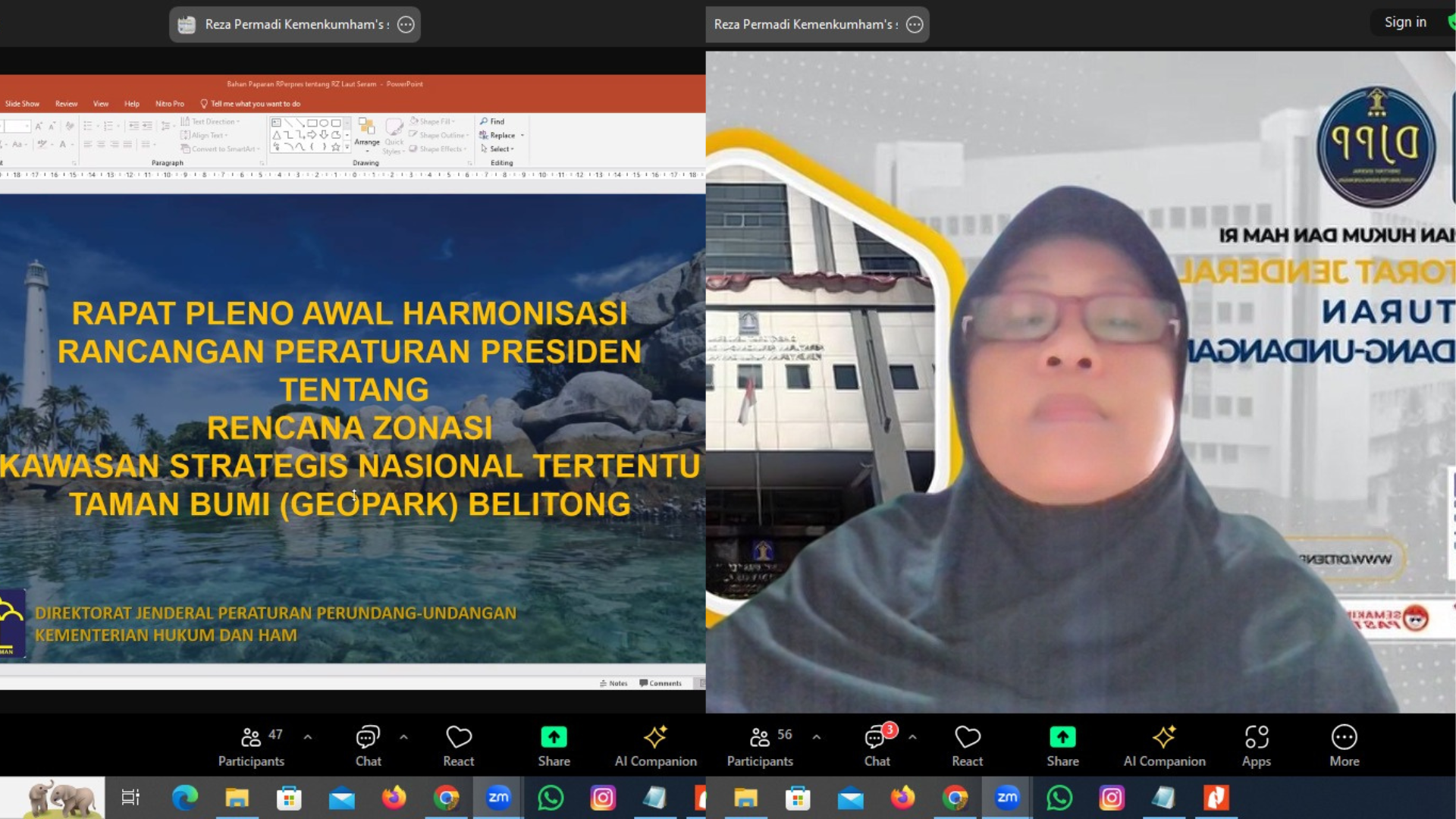Click the increase indent icon
The image size is (1456, 819).
147,126
